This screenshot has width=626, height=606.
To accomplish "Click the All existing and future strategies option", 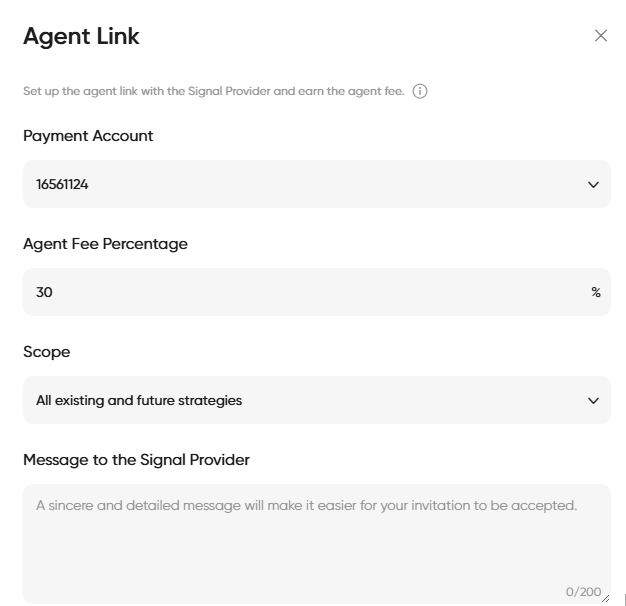I will click(139, 400).
